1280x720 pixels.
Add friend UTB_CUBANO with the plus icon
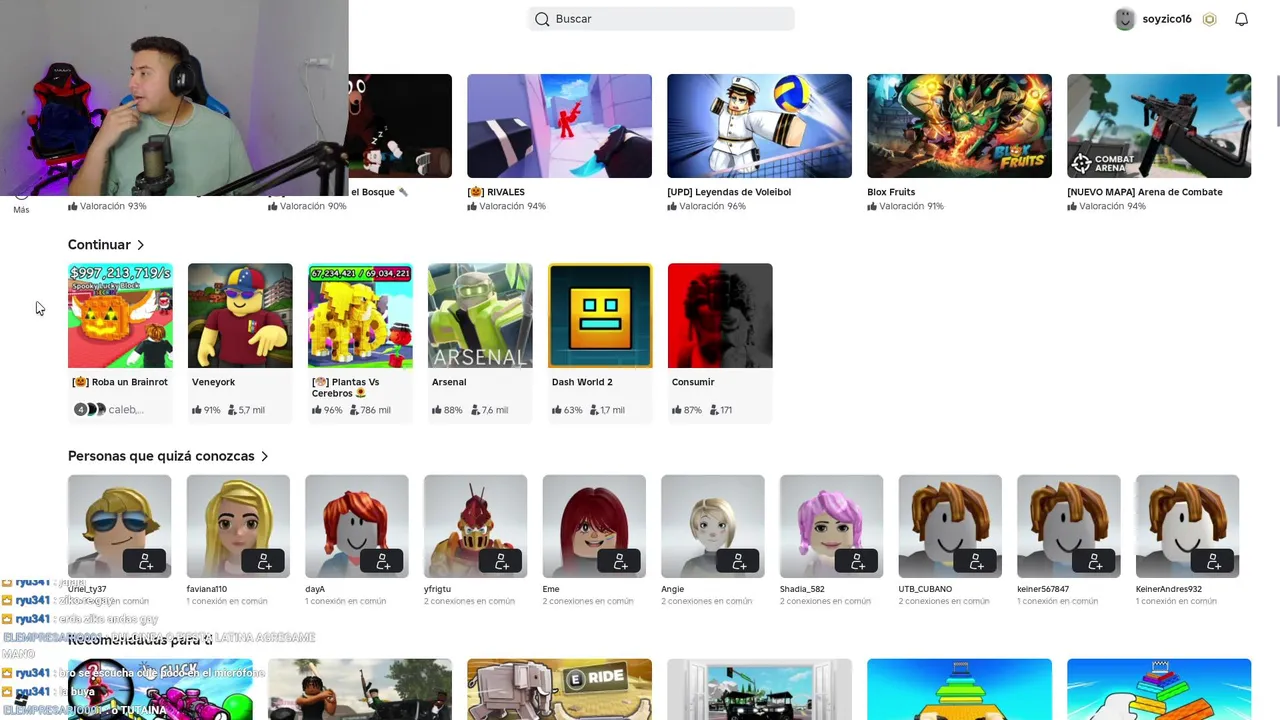coord(976,563)
